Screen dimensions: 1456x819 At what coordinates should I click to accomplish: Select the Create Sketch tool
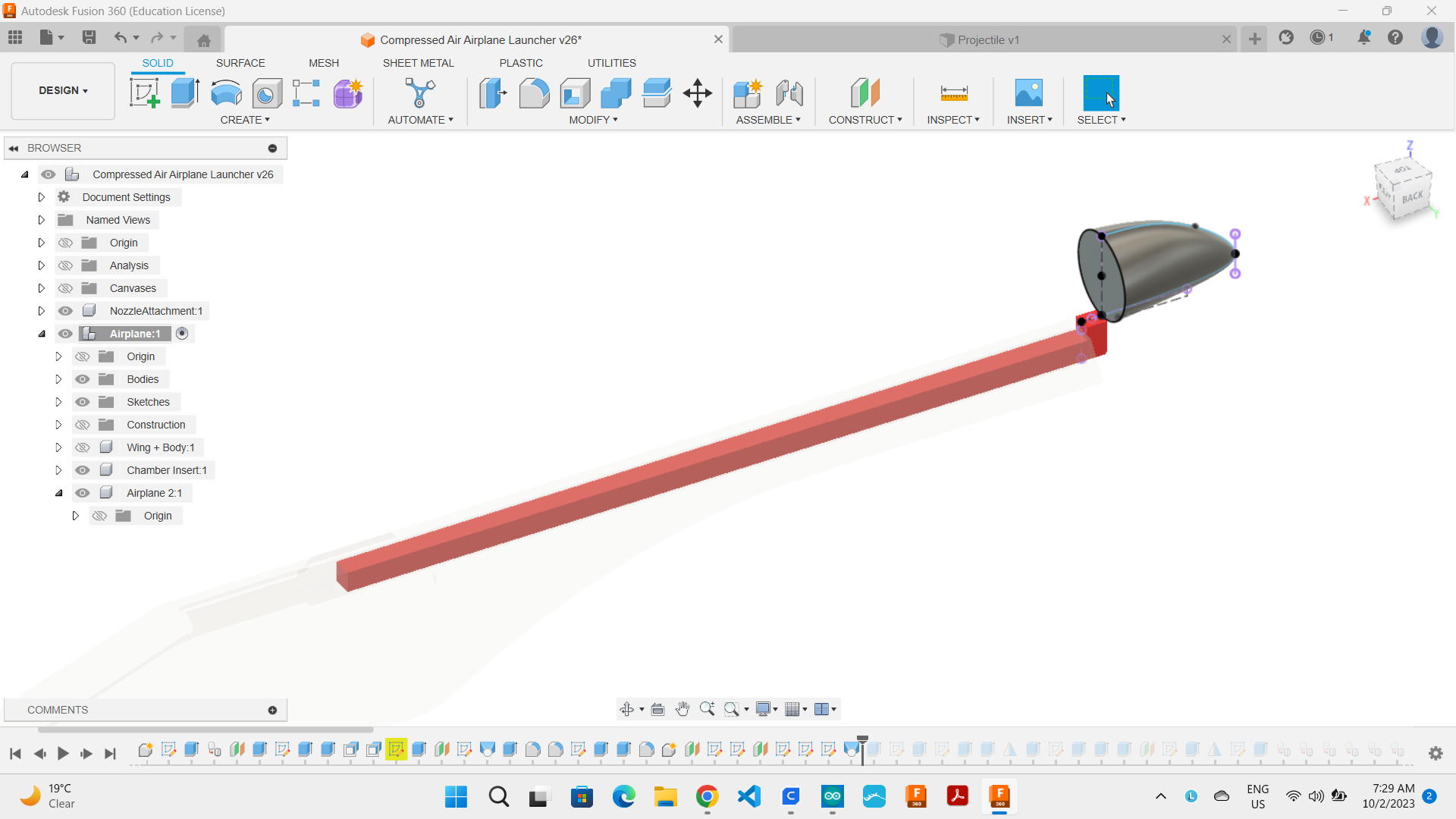pos(144,93)
